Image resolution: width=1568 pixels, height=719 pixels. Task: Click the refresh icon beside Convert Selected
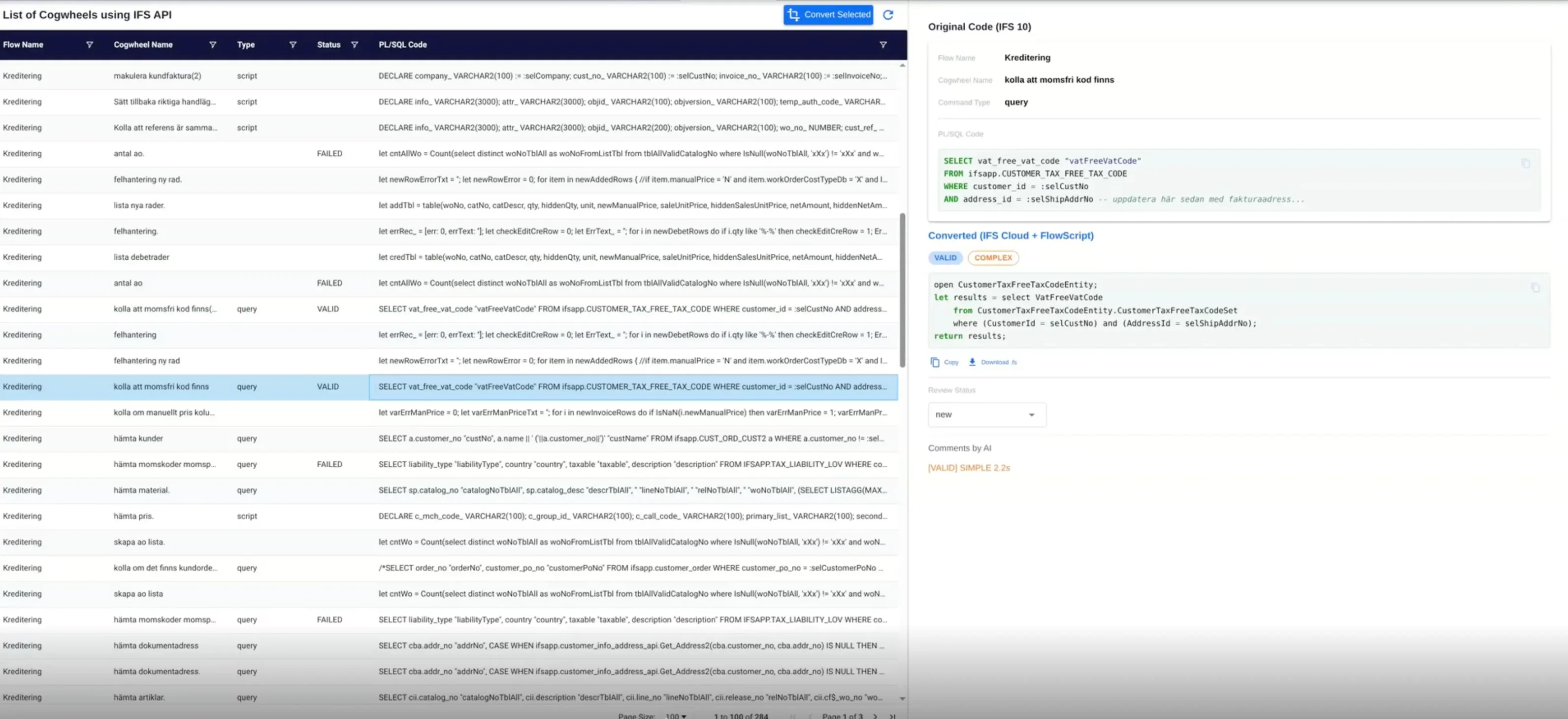(888, 15)
